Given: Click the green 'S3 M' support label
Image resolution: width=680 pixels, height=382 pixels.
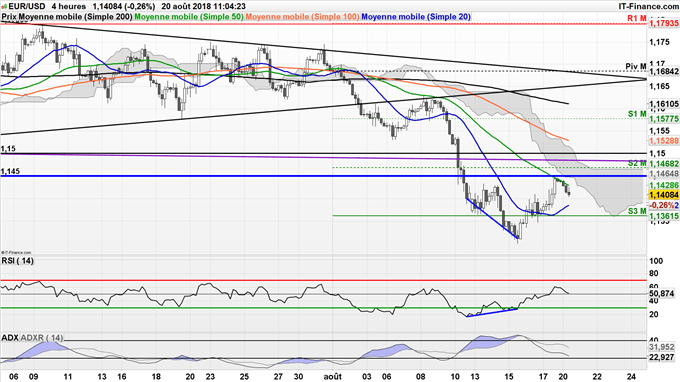Looking at the screenshot, I should point(637,211).
